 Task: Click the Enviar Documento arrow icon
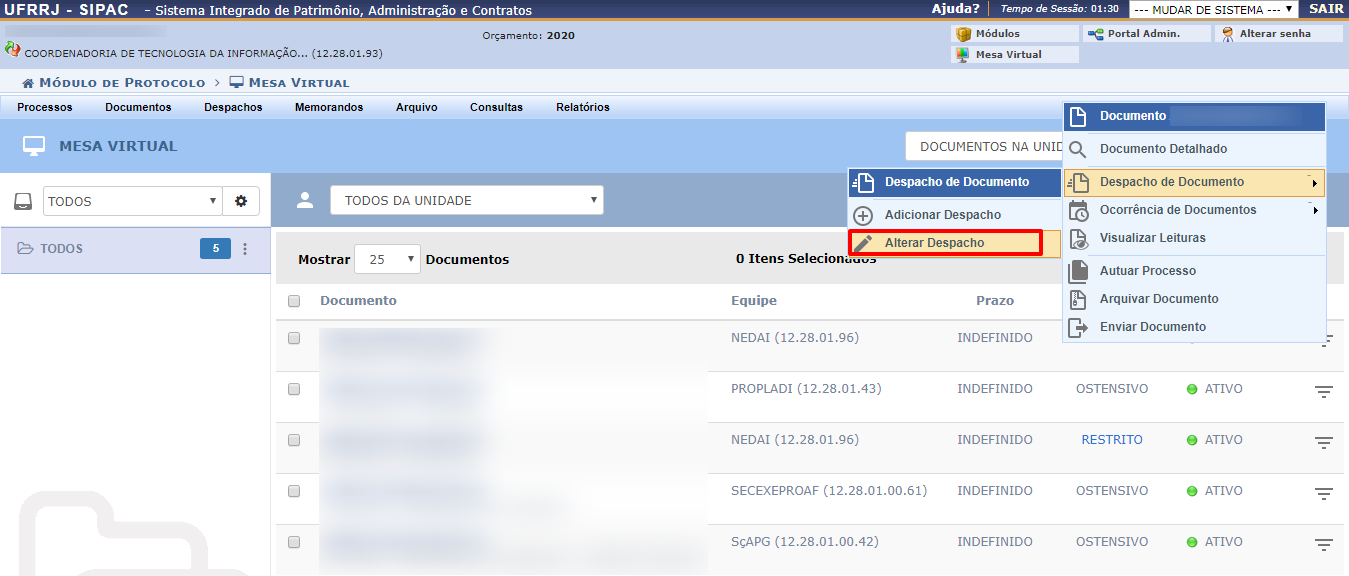1078,327
